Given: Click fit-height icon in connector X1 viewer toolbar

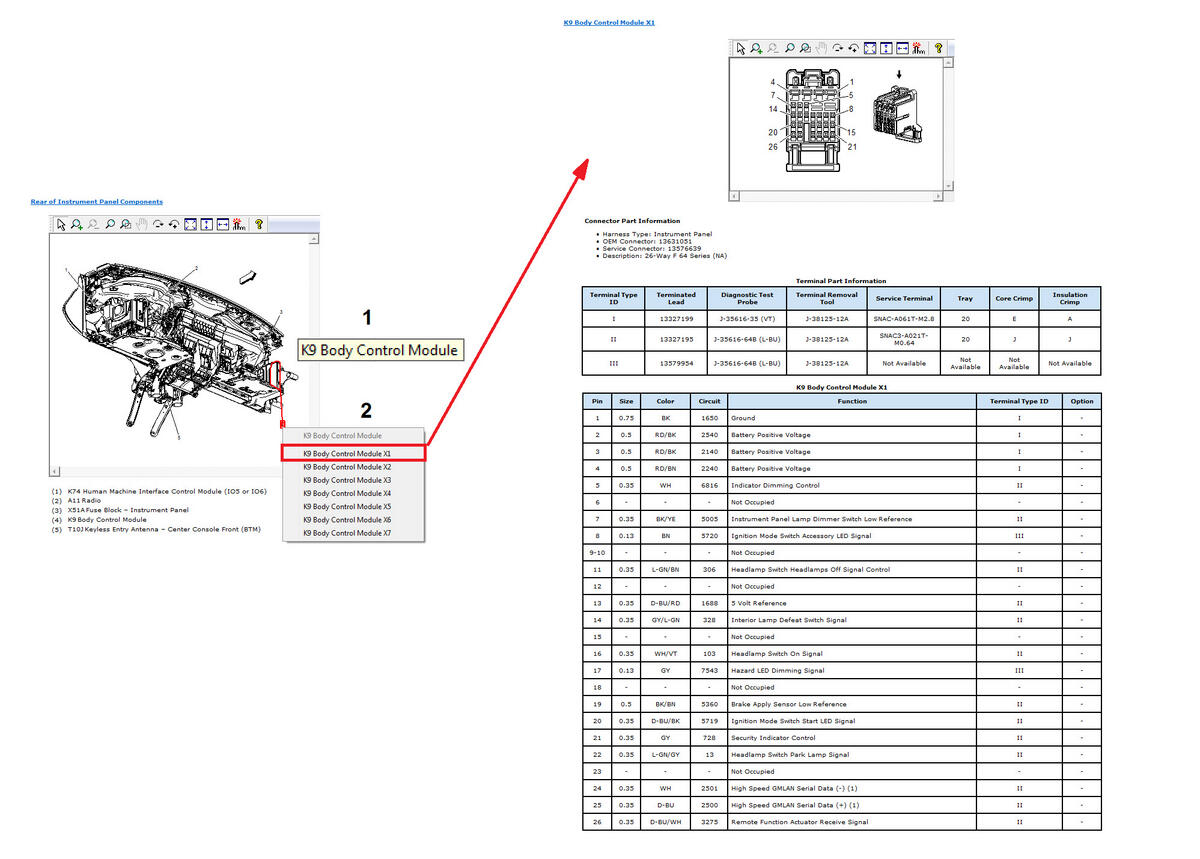Looking at the screenshot, I should click(886, 48).
